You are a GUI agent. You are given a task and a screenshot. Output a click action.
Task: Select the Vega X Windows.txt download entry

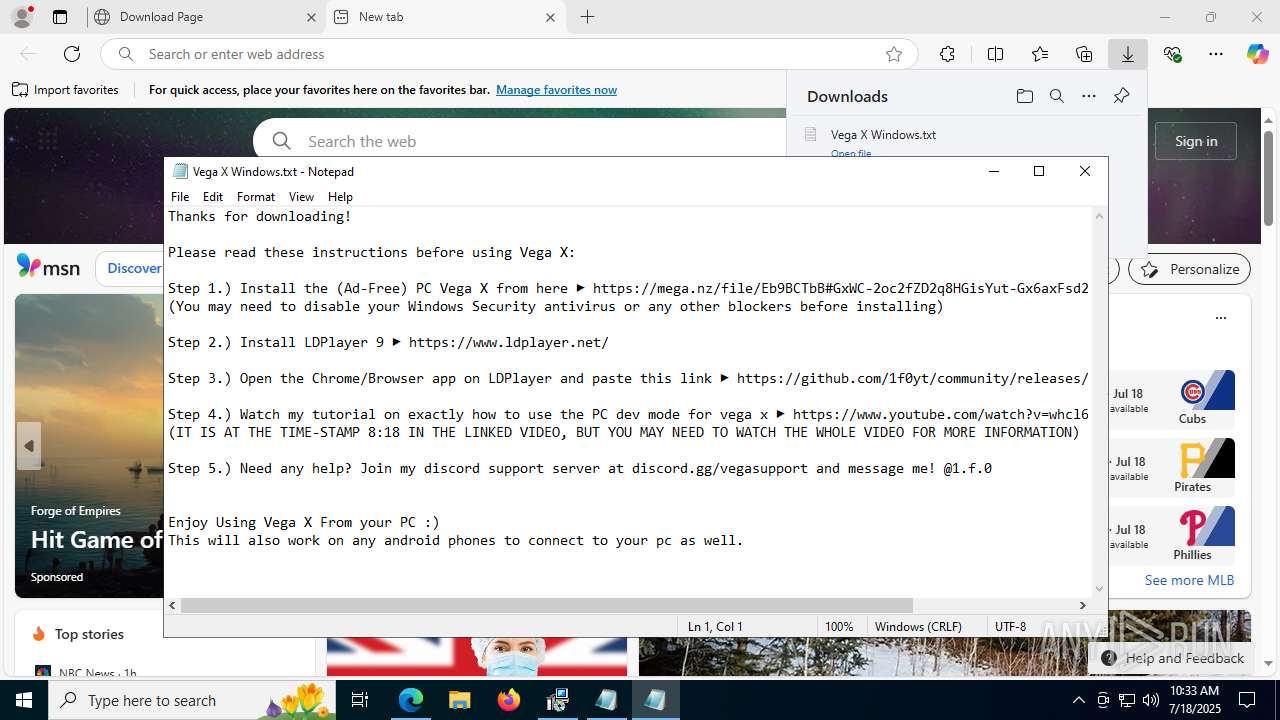coord(883,134)
